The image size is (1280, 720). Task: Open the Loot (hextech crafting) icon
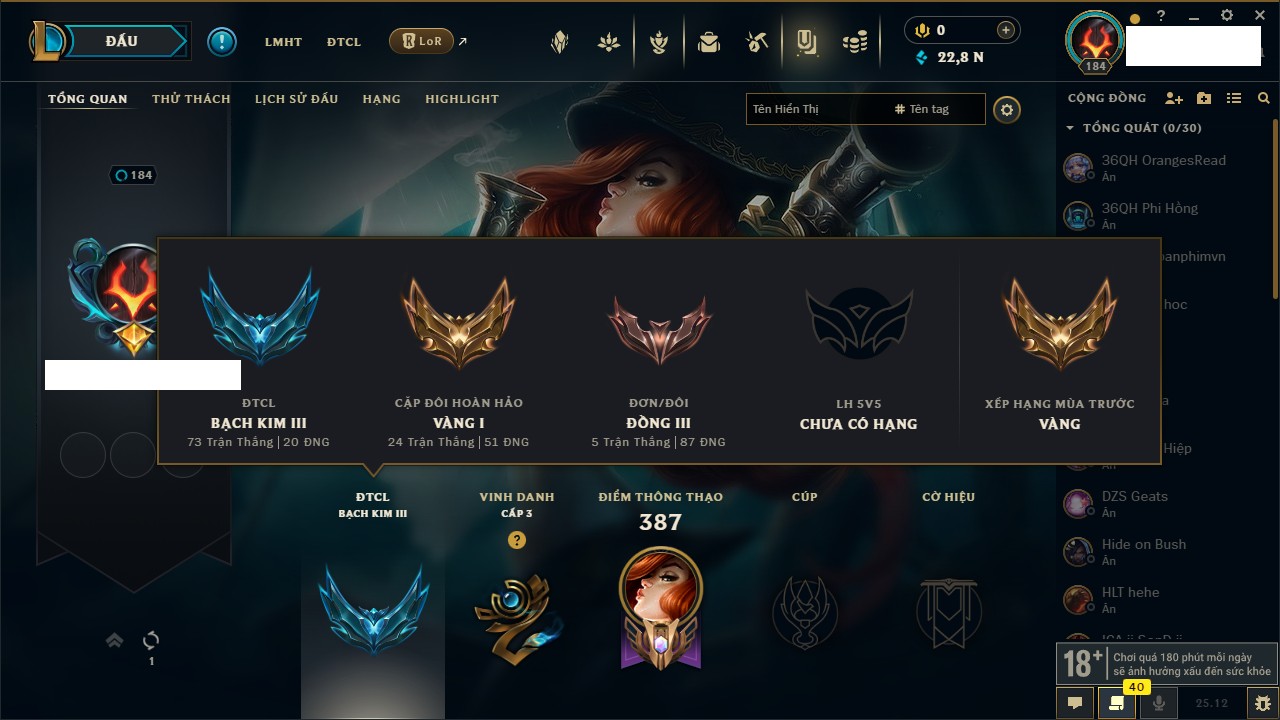[757, 42]
